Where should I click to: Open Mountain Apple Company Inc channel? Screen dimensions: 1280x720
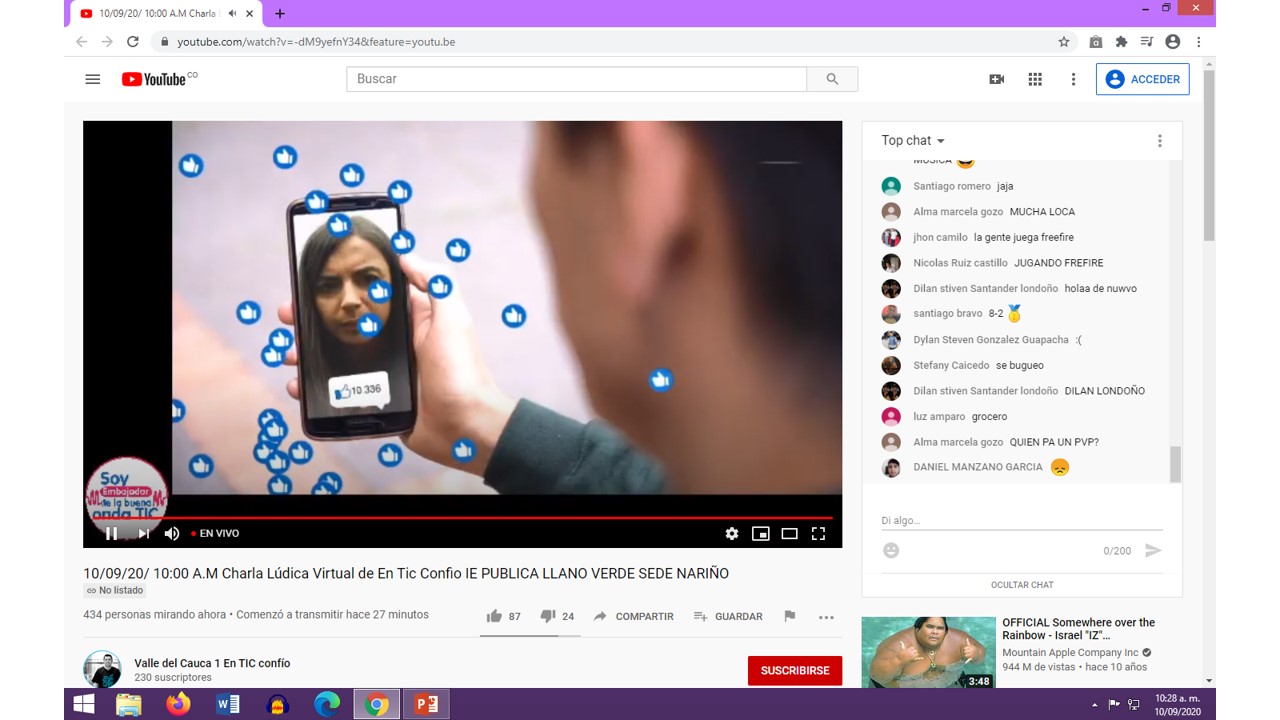(x=1071, y=653)
